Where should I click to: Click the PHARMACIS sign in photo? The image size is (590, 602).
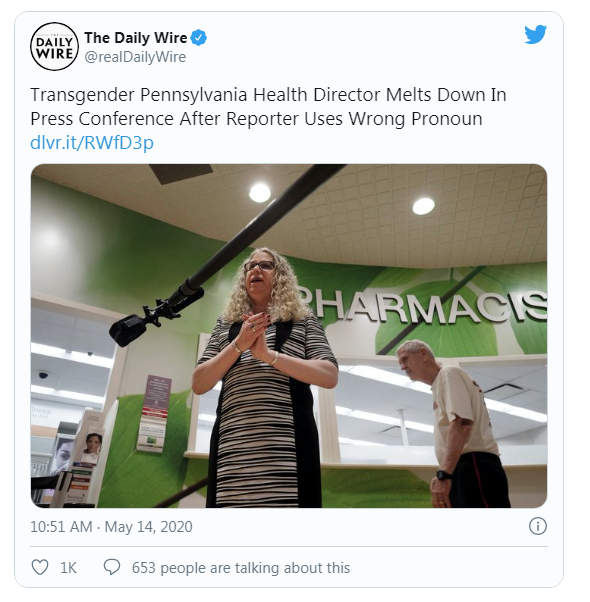coord(424,307)
